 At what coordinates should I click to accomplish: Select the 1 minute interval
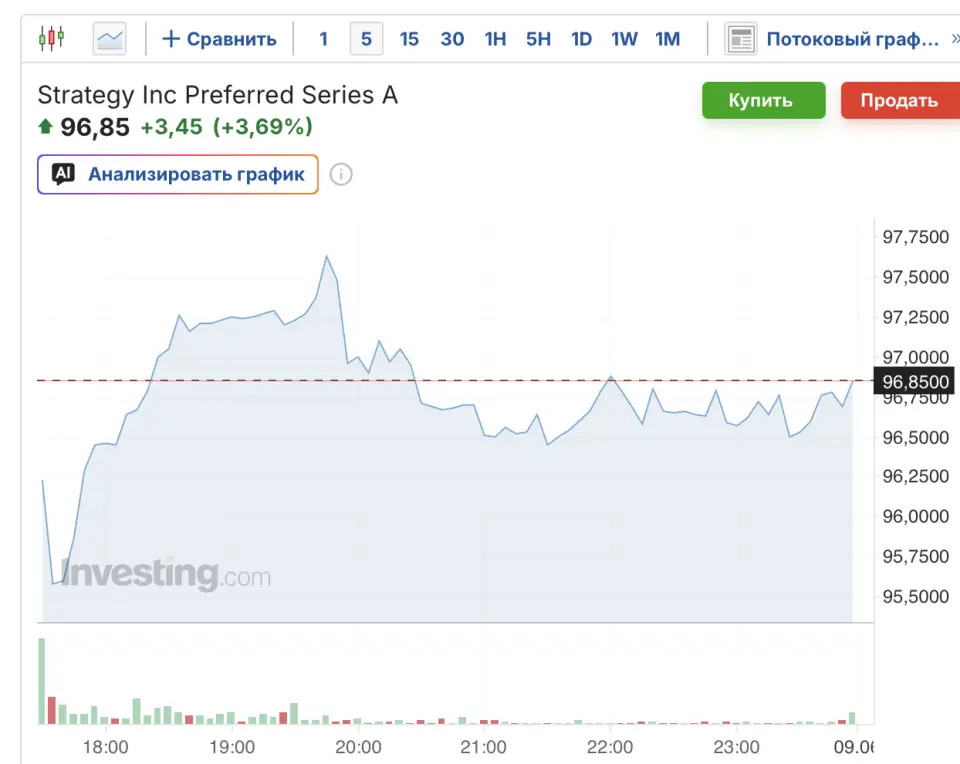[x=324, y=39]
